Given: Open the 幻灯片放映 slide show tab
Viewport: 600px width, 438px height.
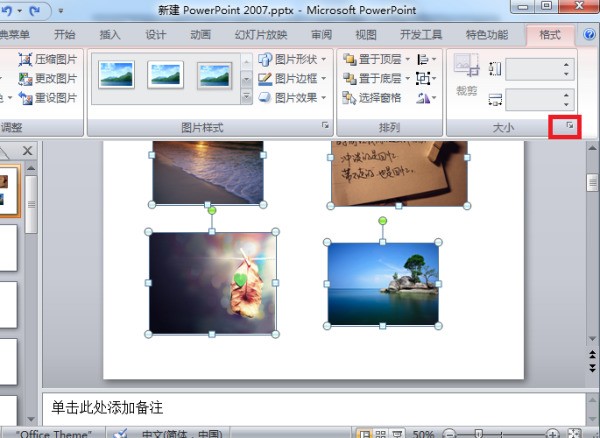Looking at the screenshot, I should 260,33.
